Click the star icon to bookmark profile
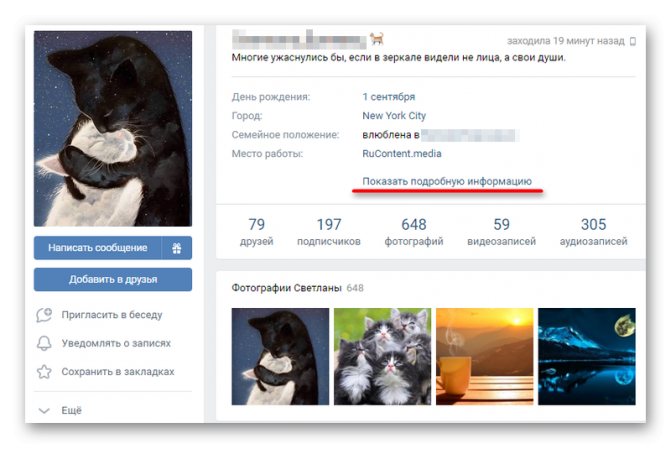Screen dimensions: 671x454 [44, 371]
